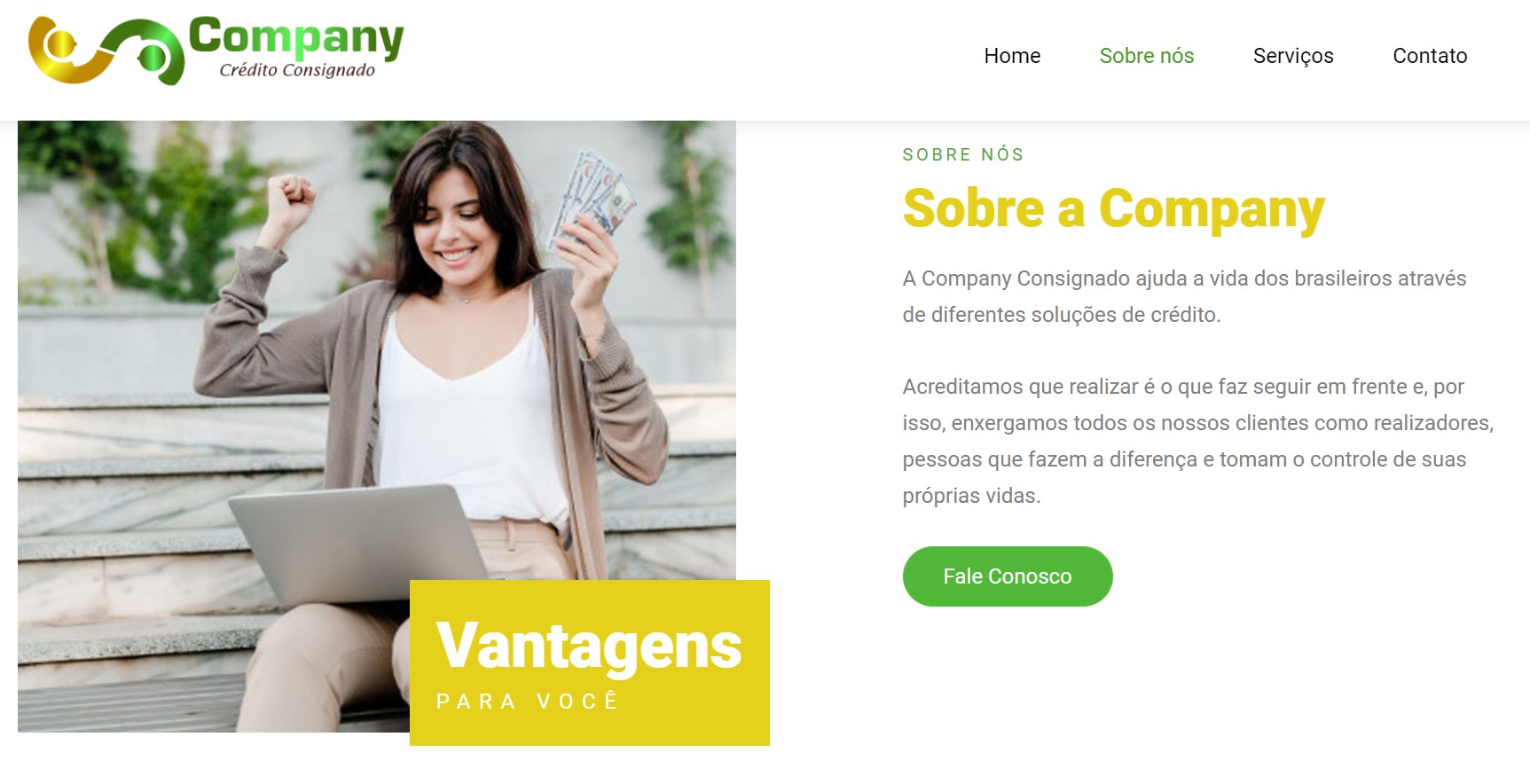Click the green Fale Conosco button
Viewport: 1530px width, 784px height.
[1008, 576]
